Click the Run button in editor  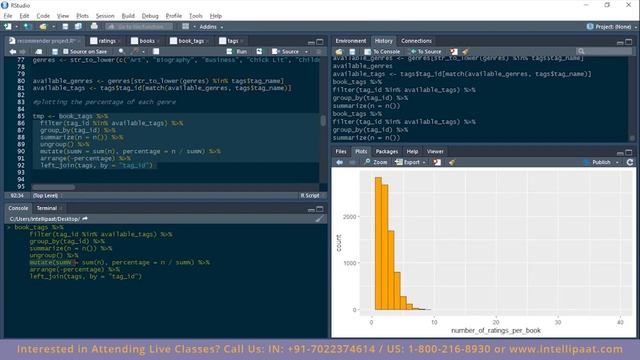(x=238, y=52)
